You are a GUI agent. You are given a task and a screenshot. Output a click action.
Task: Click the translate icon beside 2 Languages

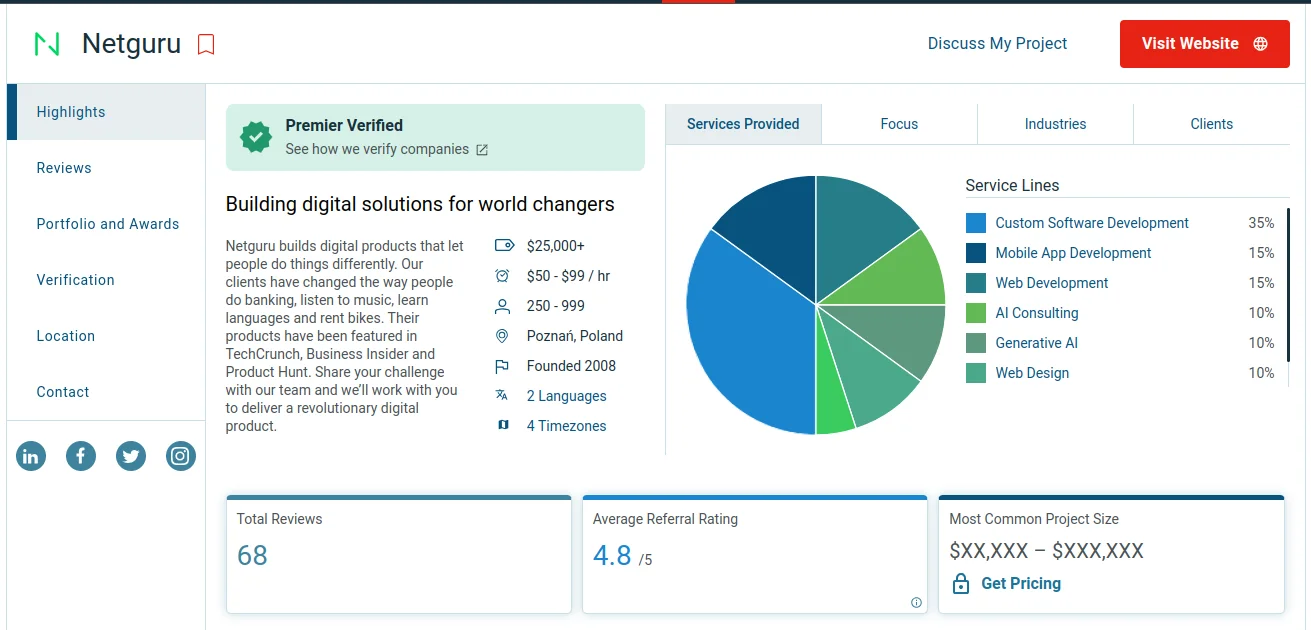[502, 396]
